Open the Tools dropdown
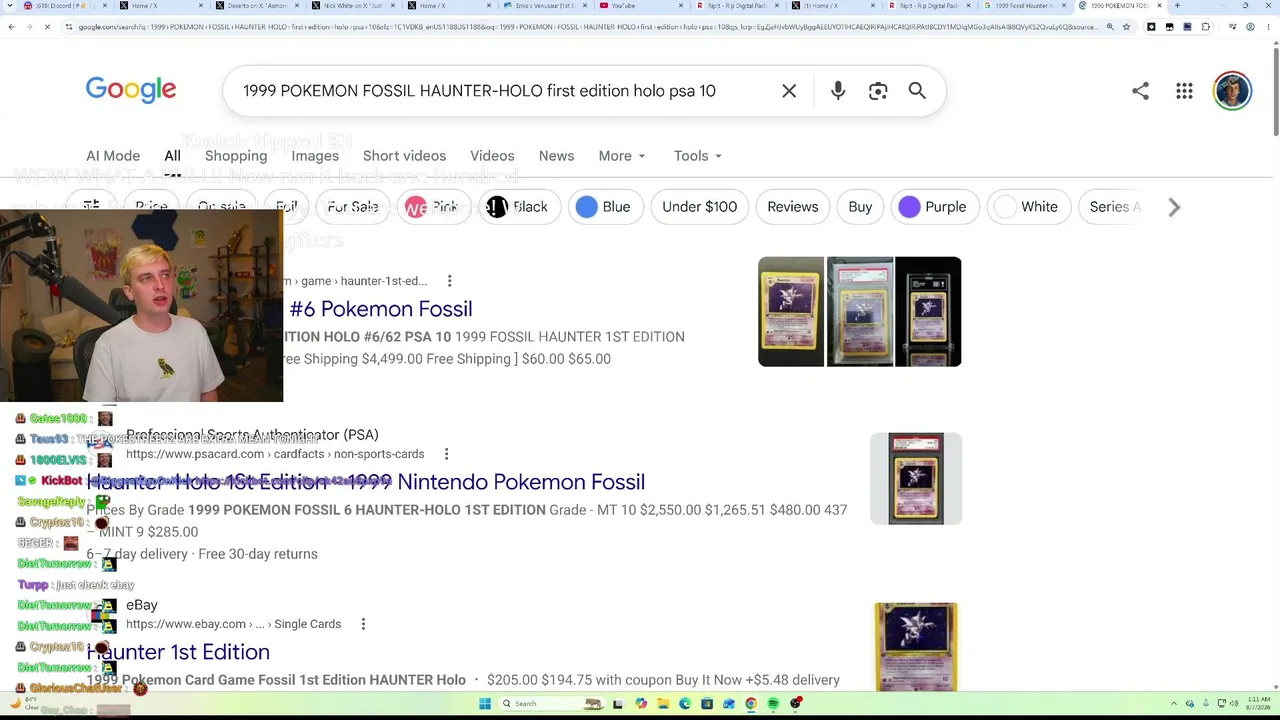The width and height of the screenshot is (1280, 720). pyautogui.click(x=697, y=156)
